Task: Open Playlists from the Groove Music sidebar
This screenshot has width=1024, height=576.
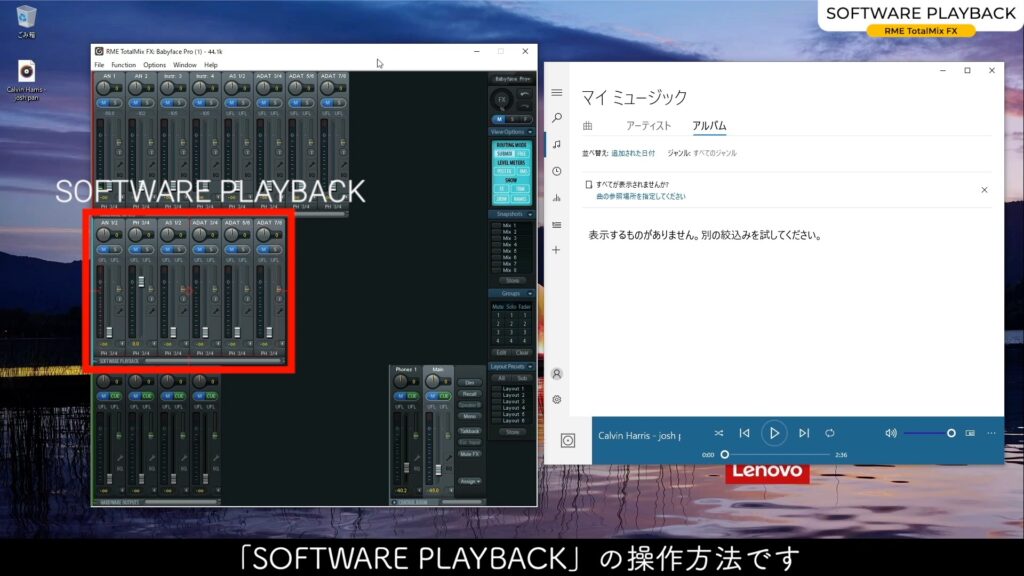Action: [x=556, y=225]
